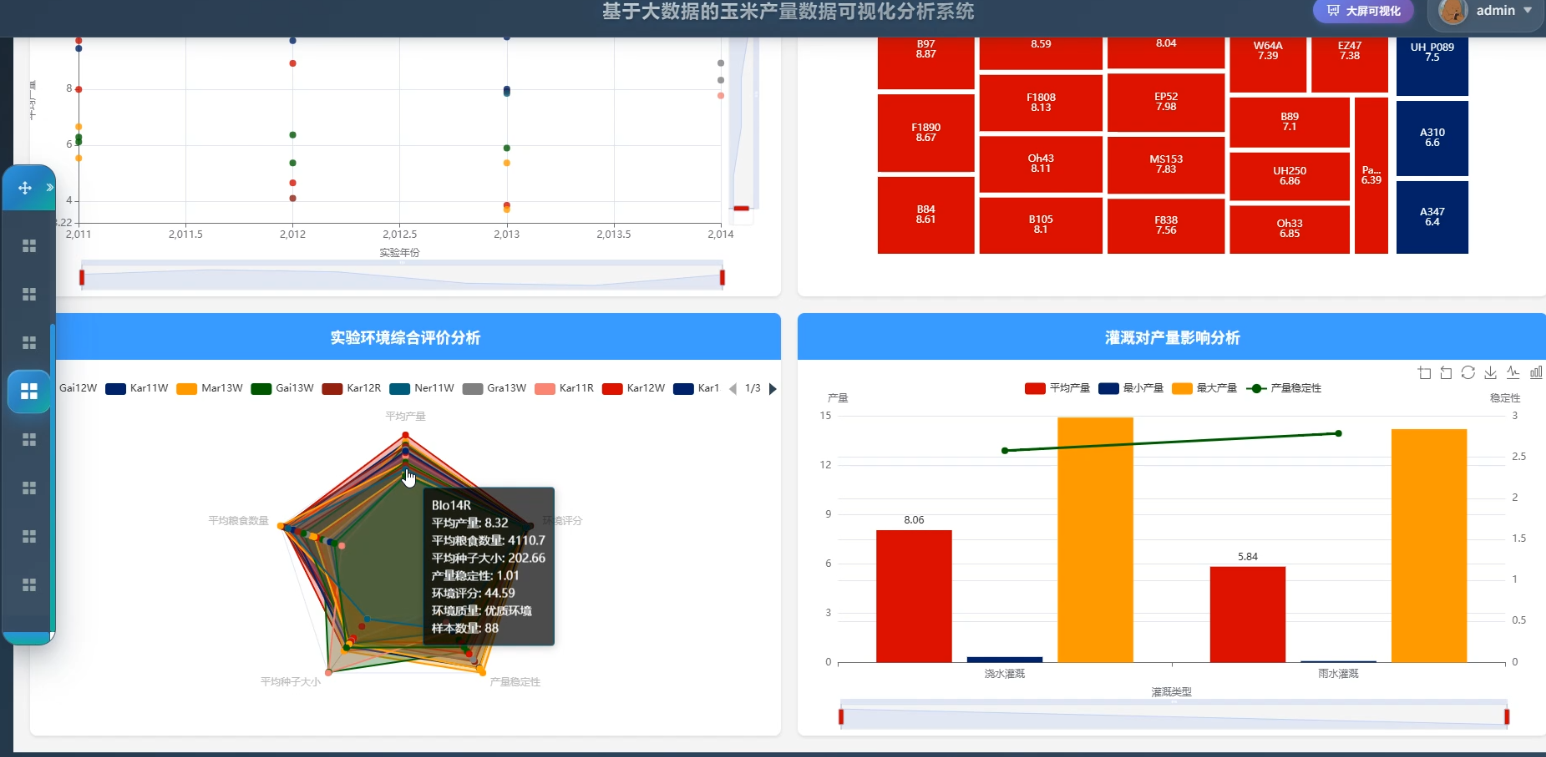The image size is (1546, 757).
Task: Select the B84 8.61 treemap block
Action: (926, 215)
